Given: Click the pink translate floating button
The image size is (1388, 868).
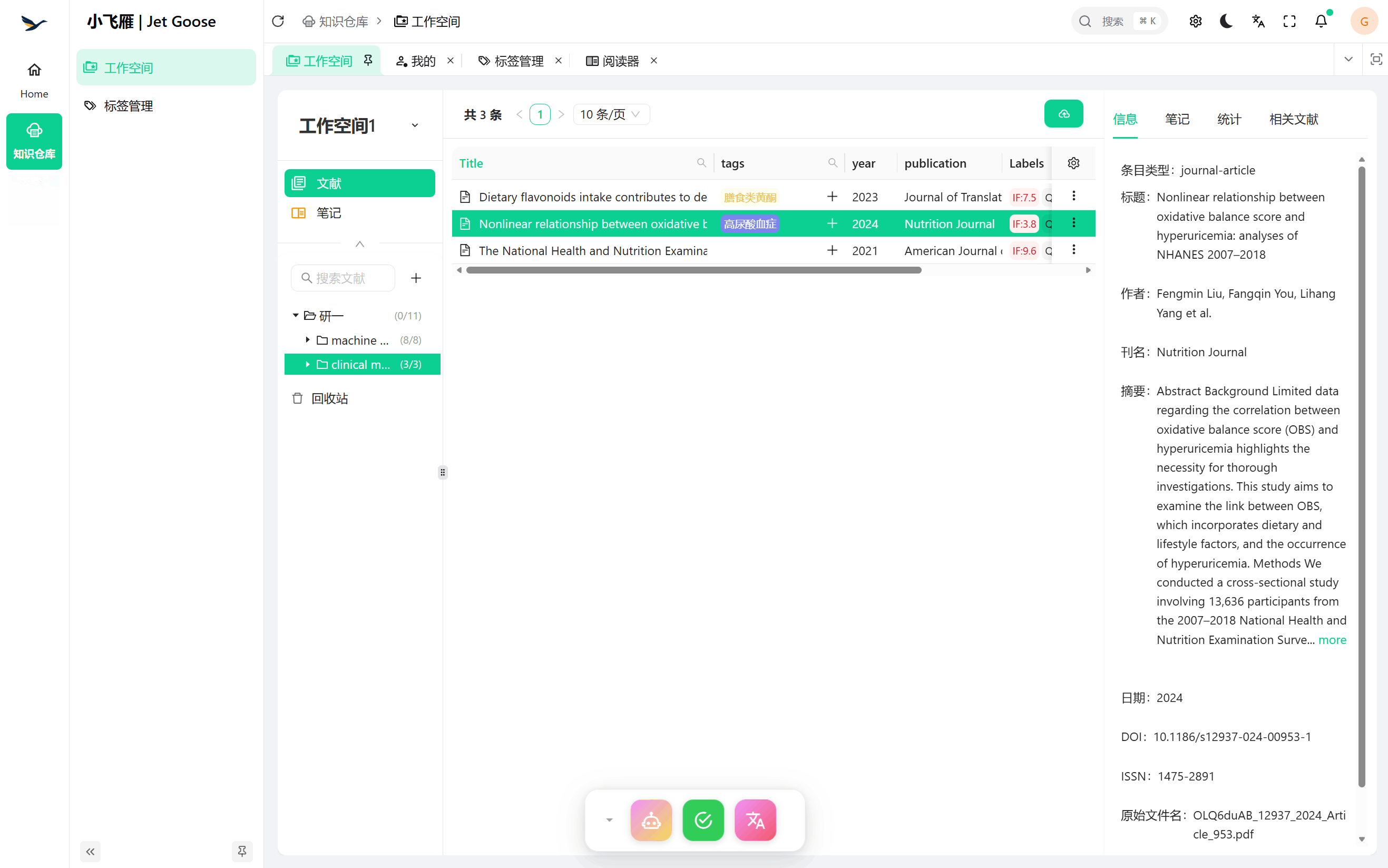Looking at the screenshot, I should tap(755, 820).
